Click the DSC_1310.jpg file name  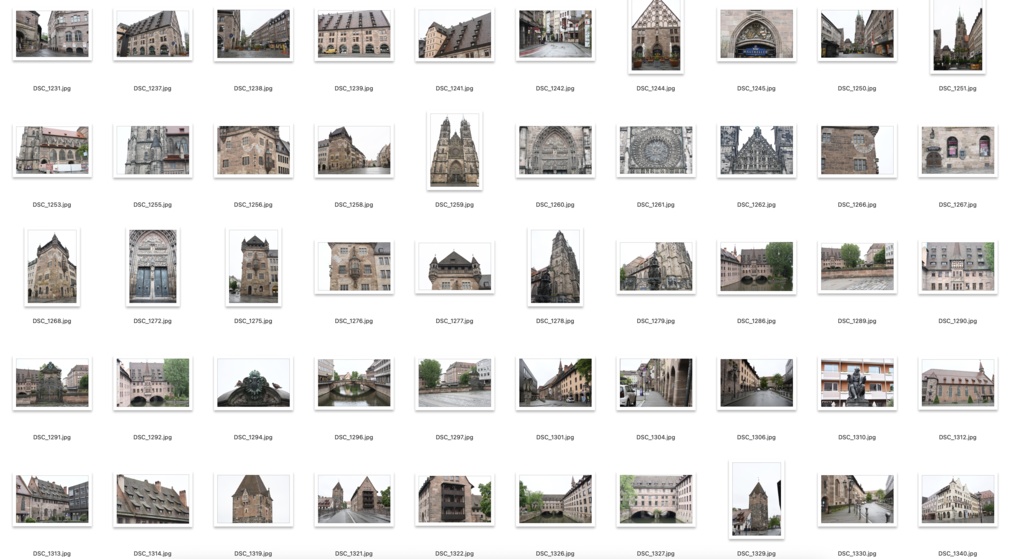point(857,437)
